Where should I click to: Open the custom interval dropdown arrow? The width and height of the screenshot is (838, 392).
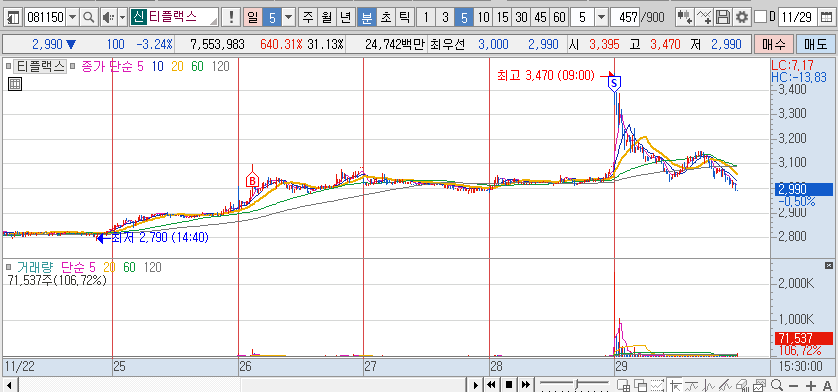pos(602,18)
